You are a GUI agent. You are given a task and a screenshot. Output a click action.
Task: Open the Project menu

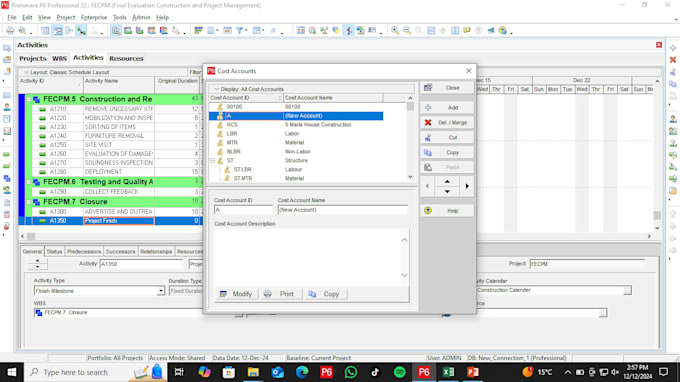tap(65, 17)
